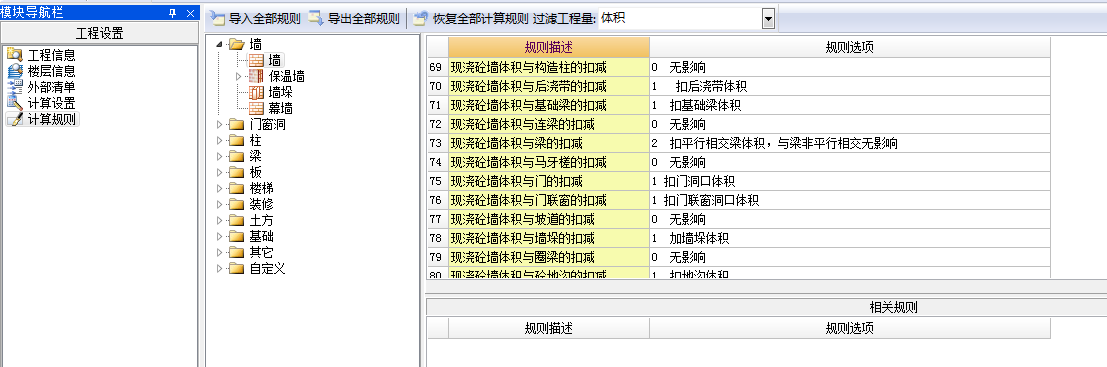
Task: Expand the 门窗洞 tree node
Action: pos(220,125)
